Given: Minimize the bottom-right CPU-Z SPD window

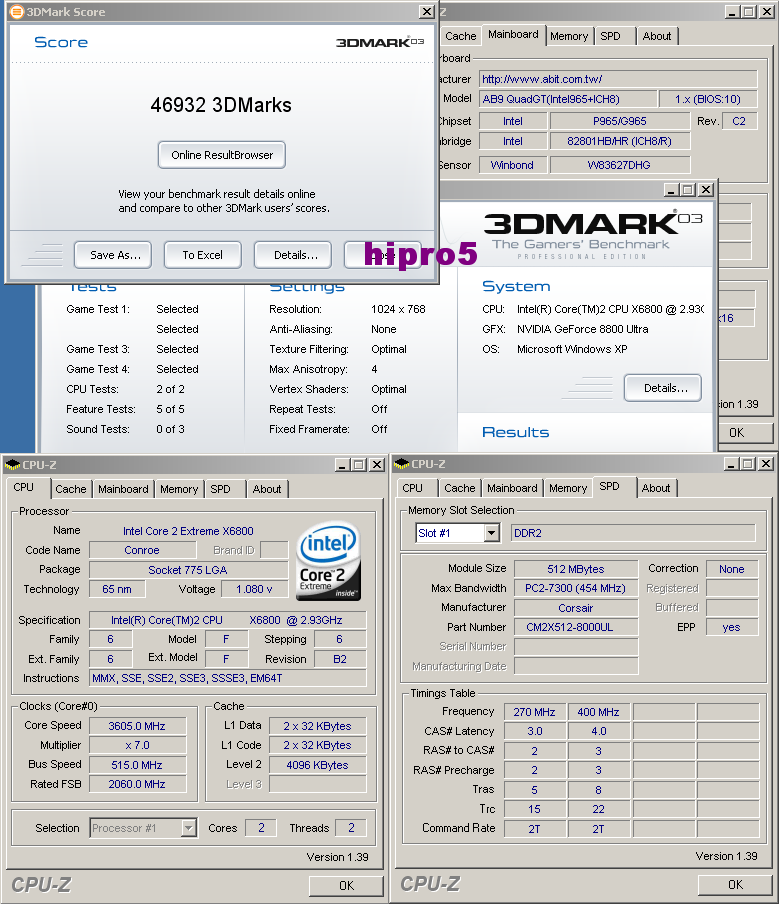Looking at the screenshot, I should (x=731, y=464).
